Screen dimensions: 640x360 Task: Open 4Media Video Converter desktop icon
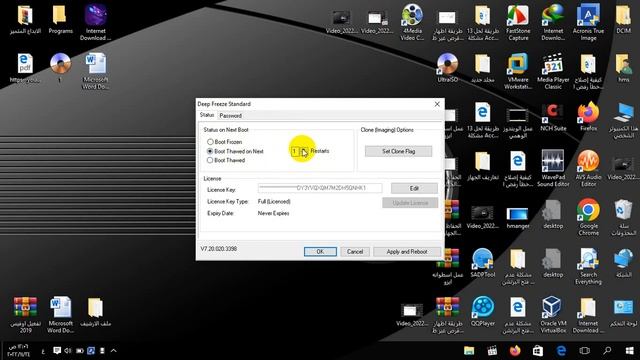click(412, 23)
